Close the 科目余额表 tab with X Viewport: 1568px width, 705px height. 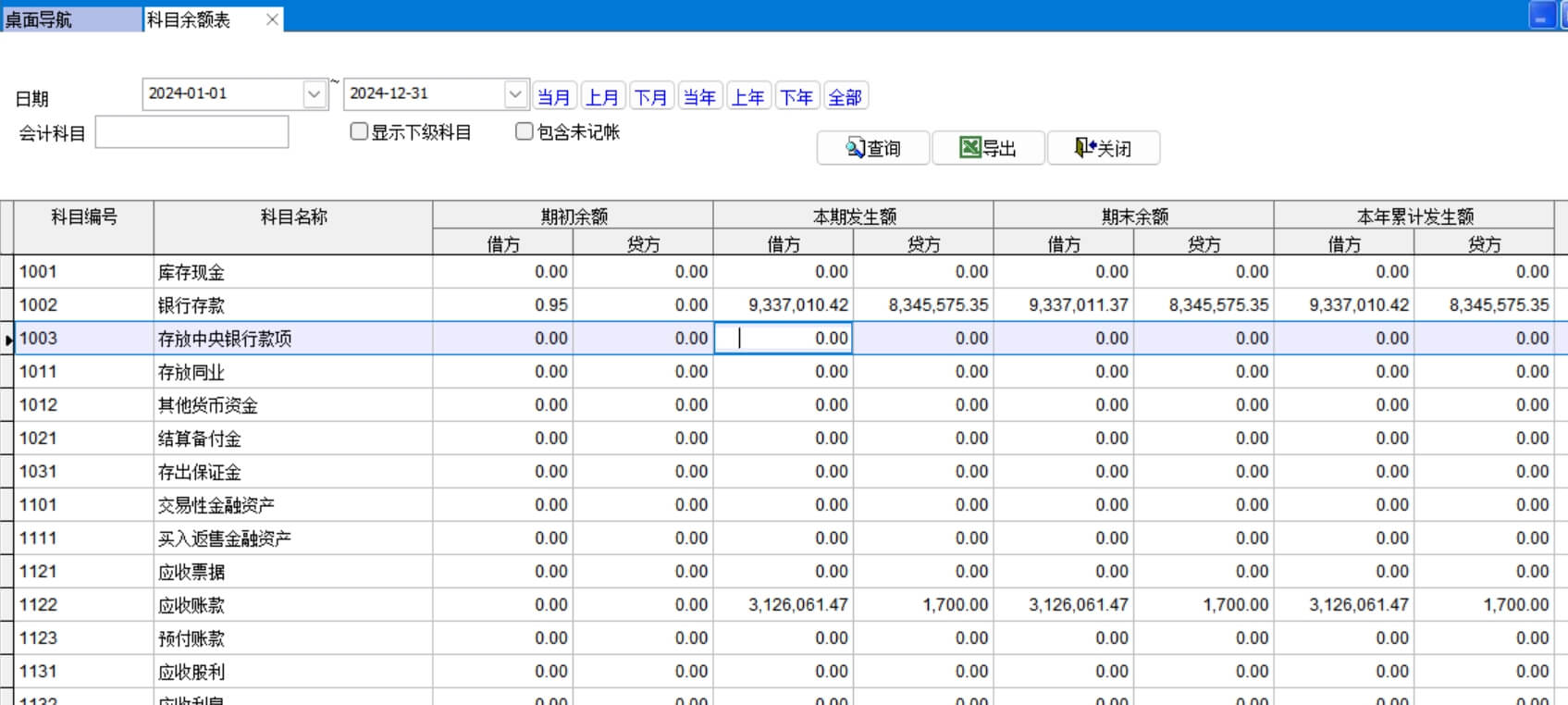point(272,19)
